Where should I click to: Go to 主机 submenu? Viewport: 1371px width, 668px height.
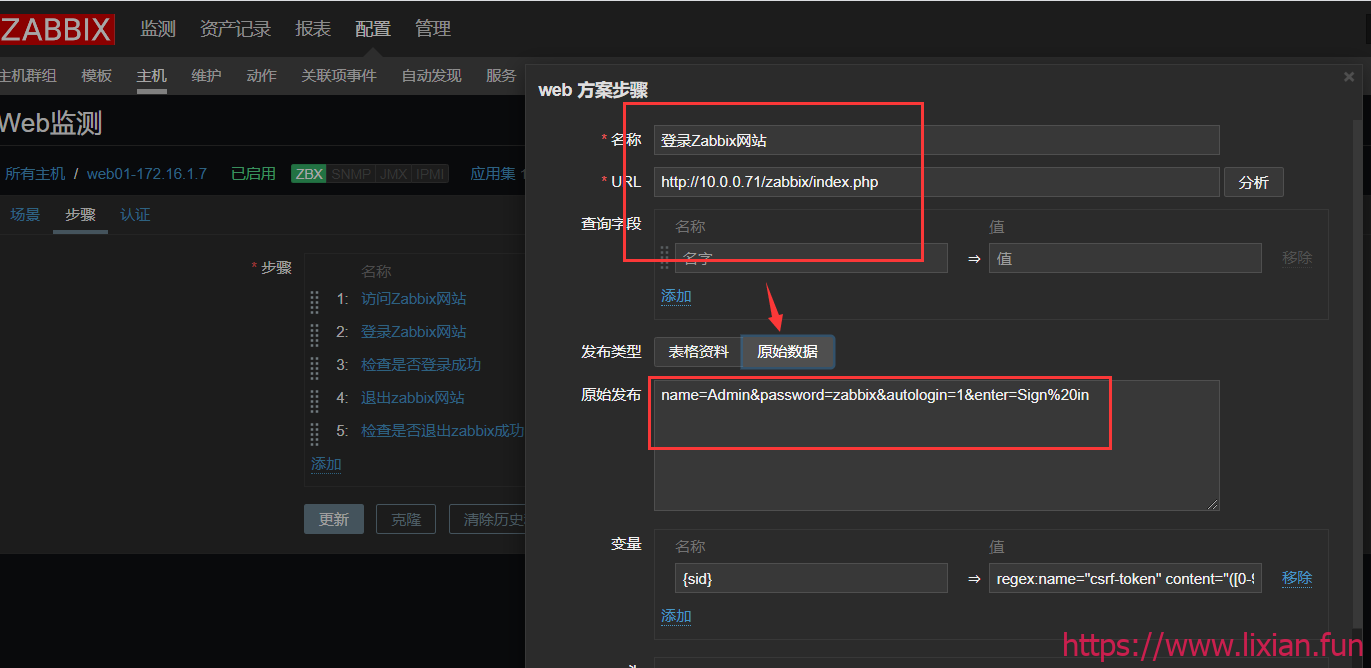point(152,76)
